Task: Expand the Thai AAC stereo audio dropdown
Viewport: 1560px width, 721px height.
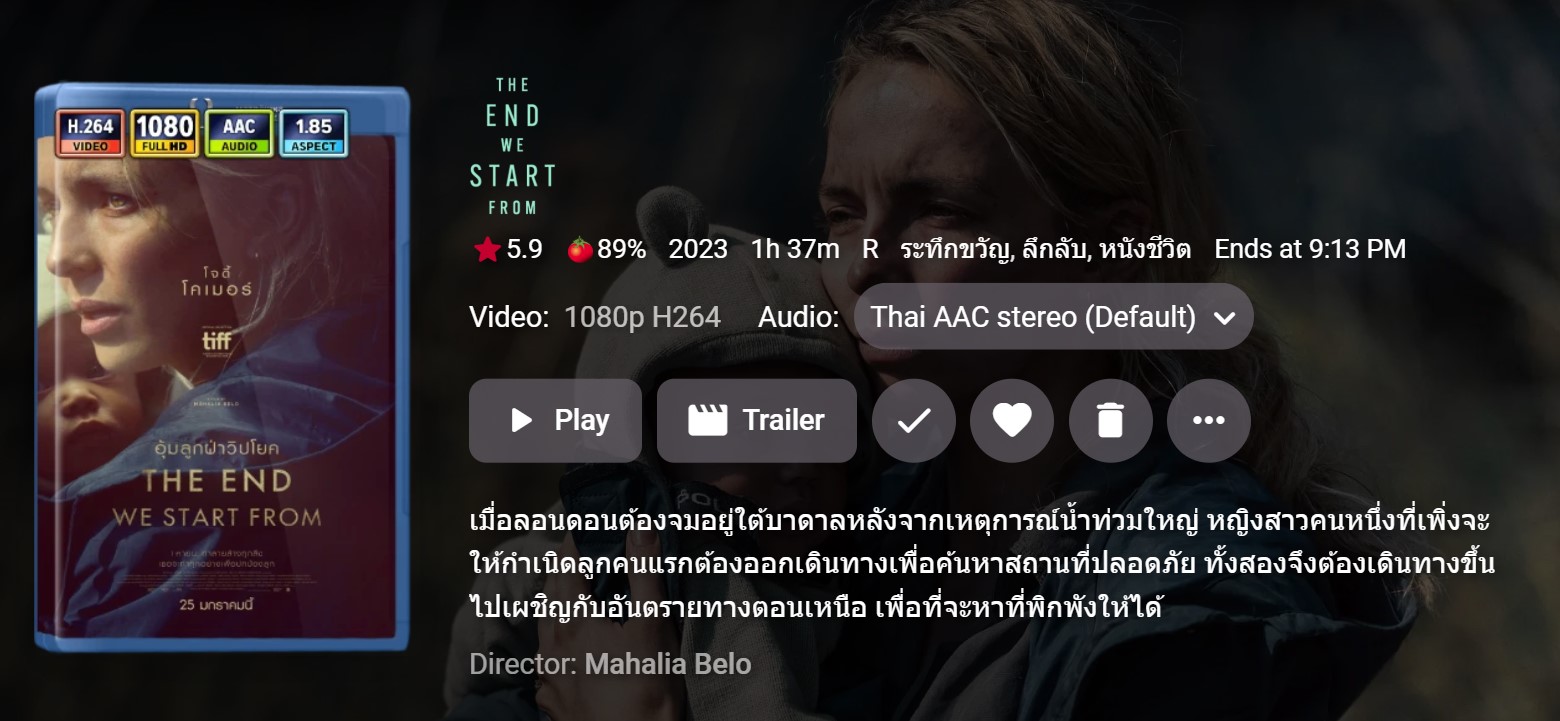Action: 1054,317
